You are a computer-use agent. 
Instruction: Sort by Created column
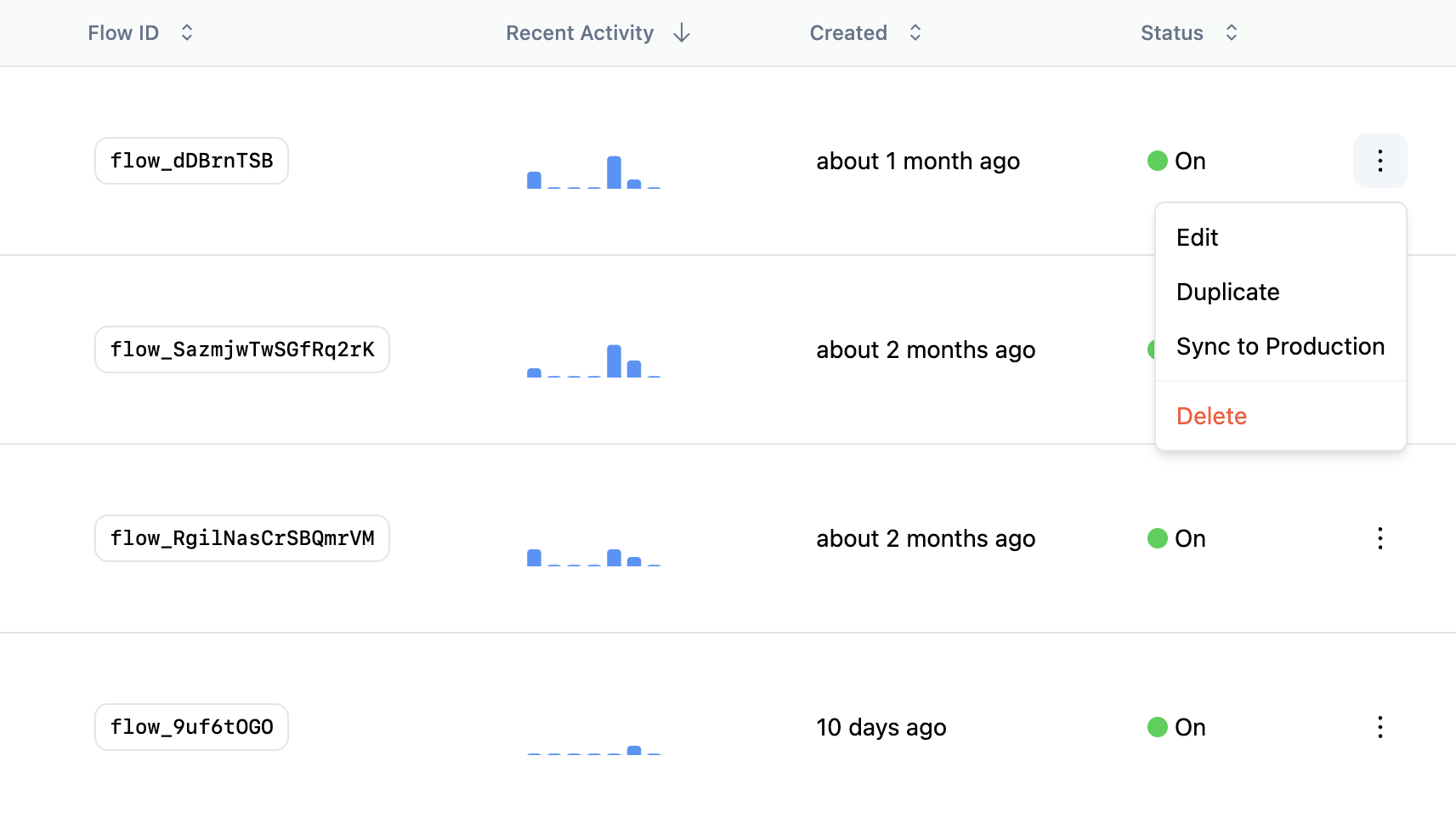click(915, 33)
